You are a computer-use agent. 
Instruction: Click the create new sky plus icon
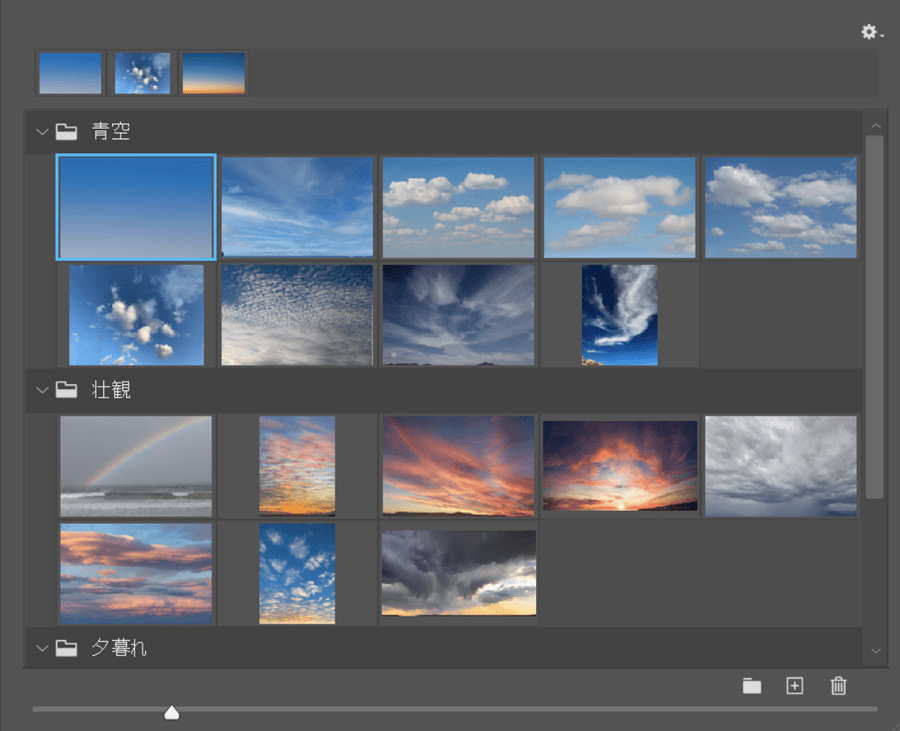pyautogui.click(x=795, y=686)
